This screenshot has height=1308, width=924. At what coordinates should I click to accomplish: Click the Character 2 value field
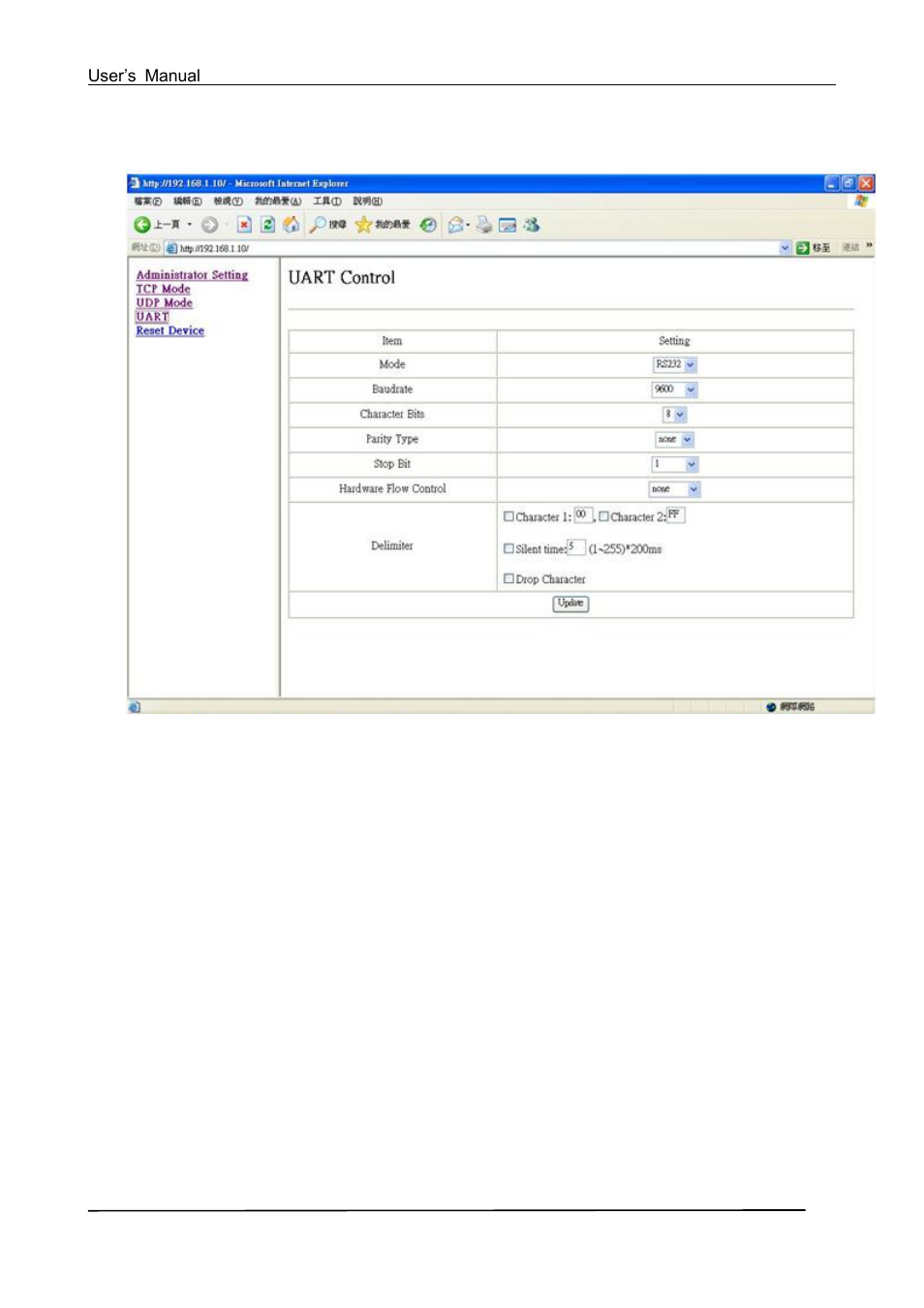pyautogui.click(x=675, y=515)
